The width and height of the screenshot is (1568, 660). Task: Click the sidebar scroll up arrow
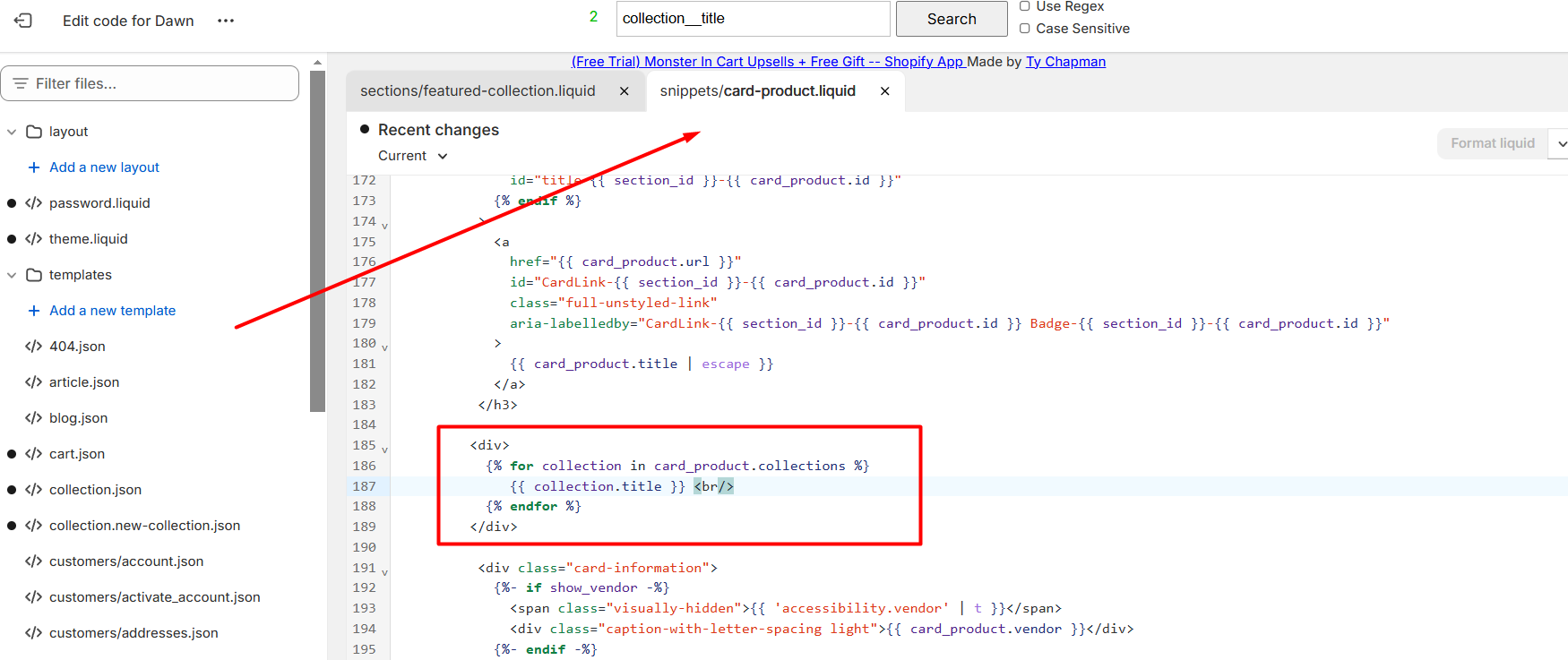(317, 63)
